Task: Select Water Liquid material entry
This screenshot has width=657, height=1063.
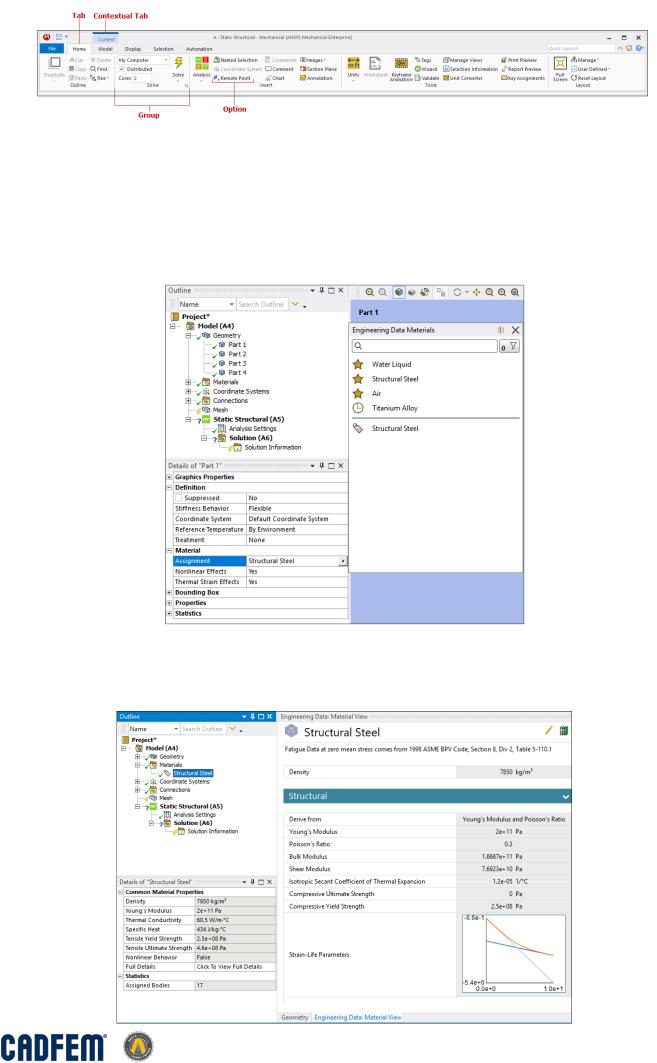Action: [x=391, y=364]
